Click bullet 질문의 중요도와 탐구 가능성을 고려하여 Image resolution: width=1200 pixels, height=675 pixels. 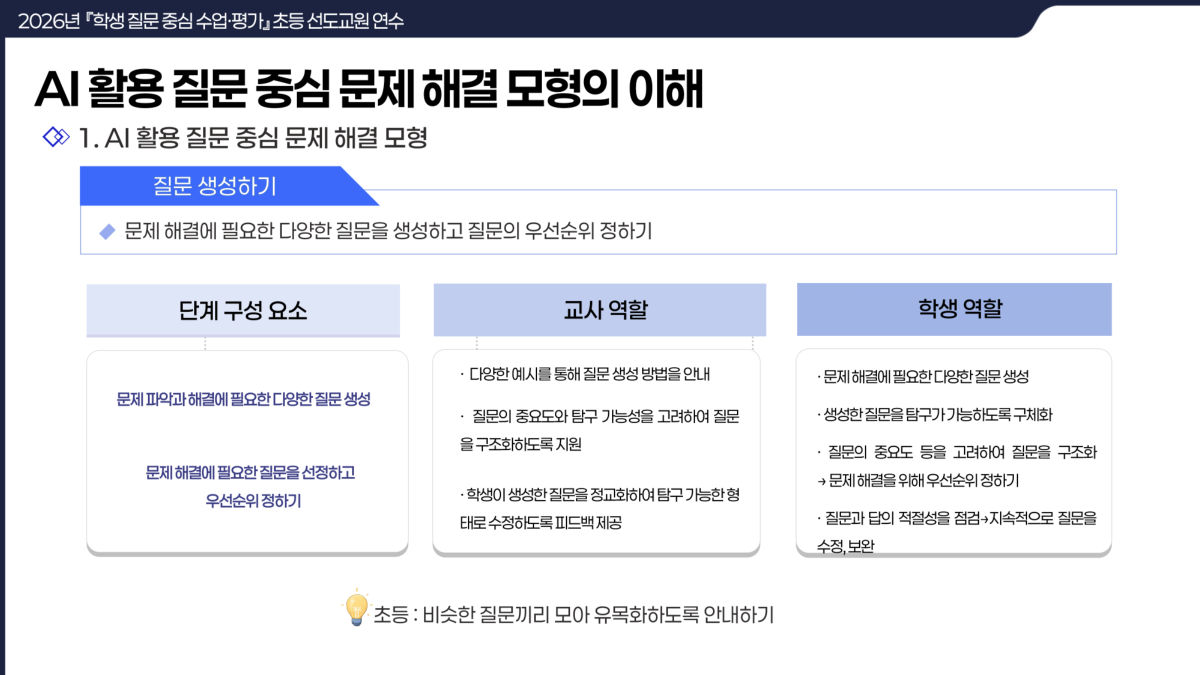coord(599,416)
